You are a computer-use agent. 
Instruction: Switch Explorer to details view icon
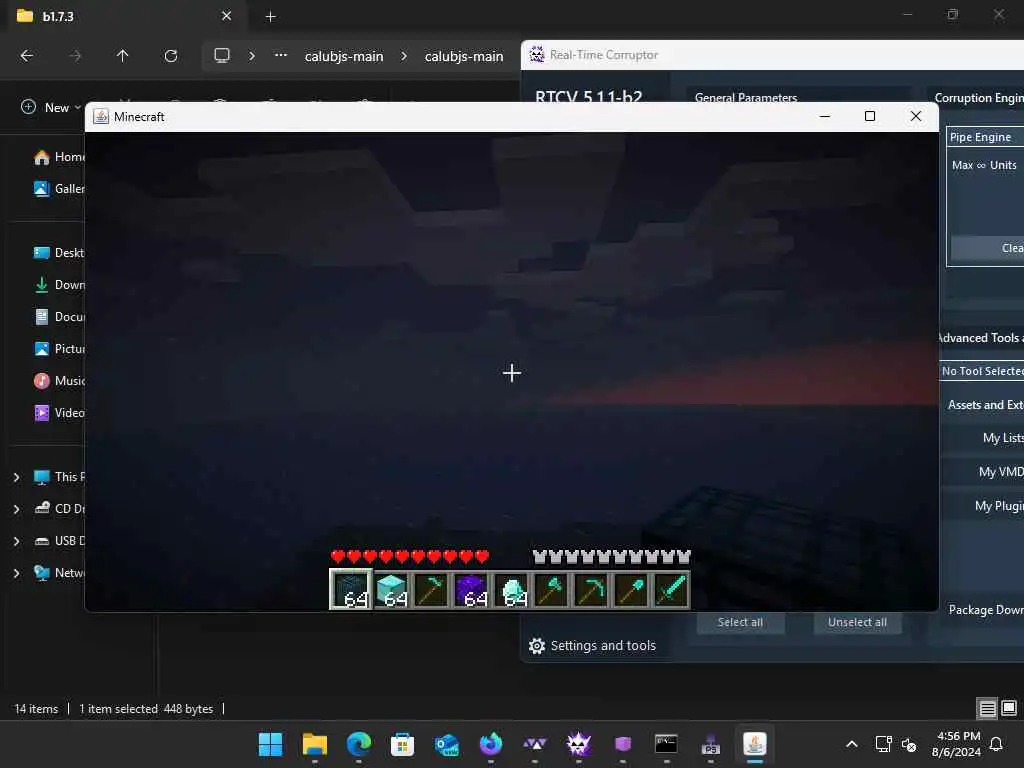click(x=987, y=709)
